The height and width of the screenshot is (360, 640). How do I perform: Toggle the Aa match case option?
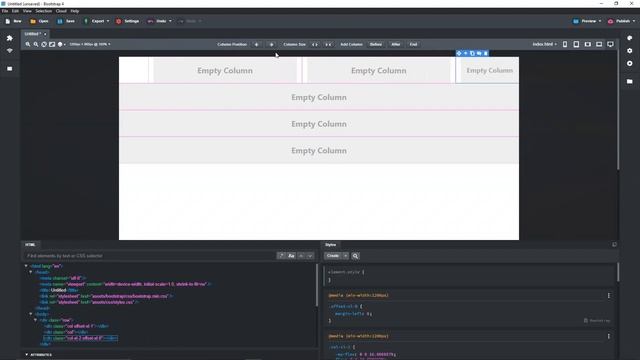pos(291,256)
